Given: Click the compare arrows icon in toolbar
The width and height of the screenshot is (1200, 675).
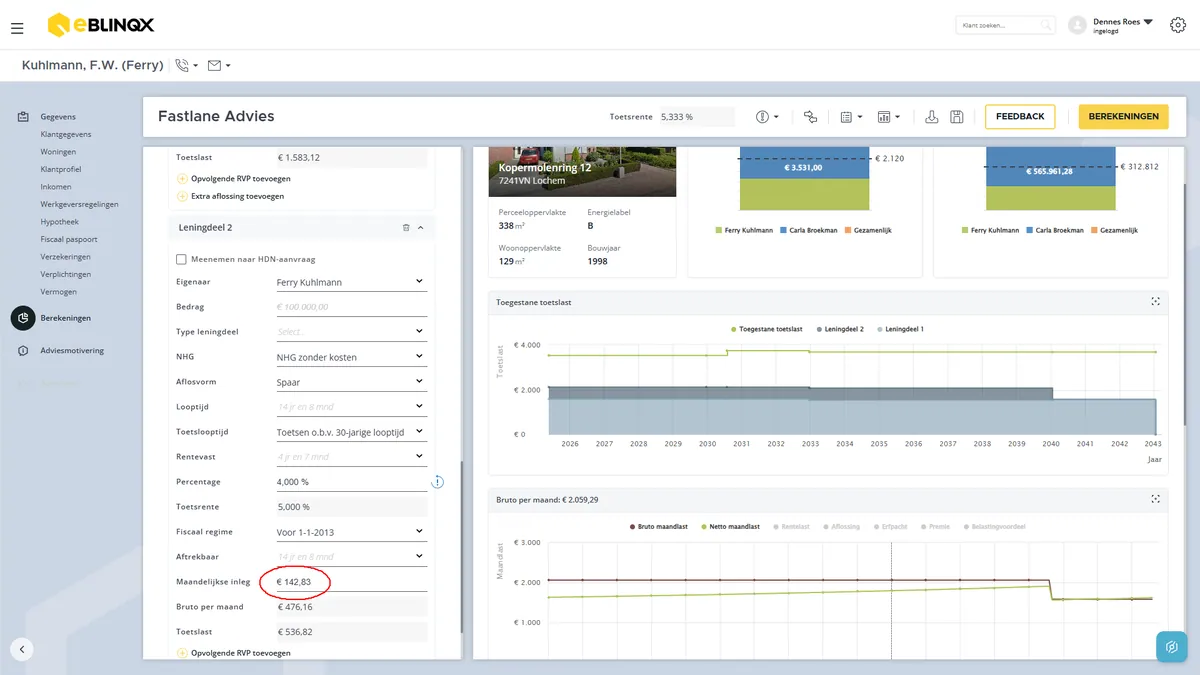Looking at the screenshot, I should 810,117.
